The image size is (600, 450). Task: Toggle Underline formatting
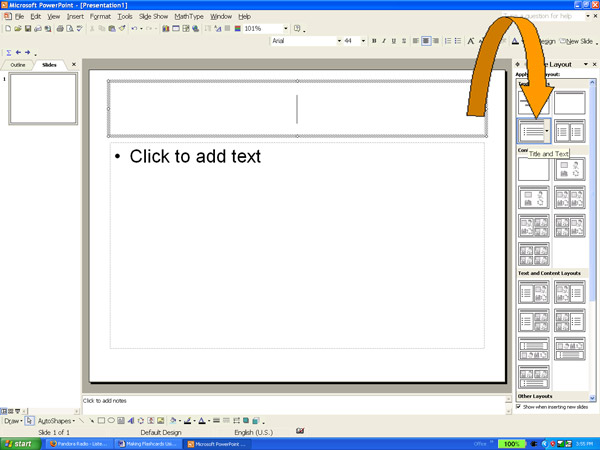pos(394,41)
